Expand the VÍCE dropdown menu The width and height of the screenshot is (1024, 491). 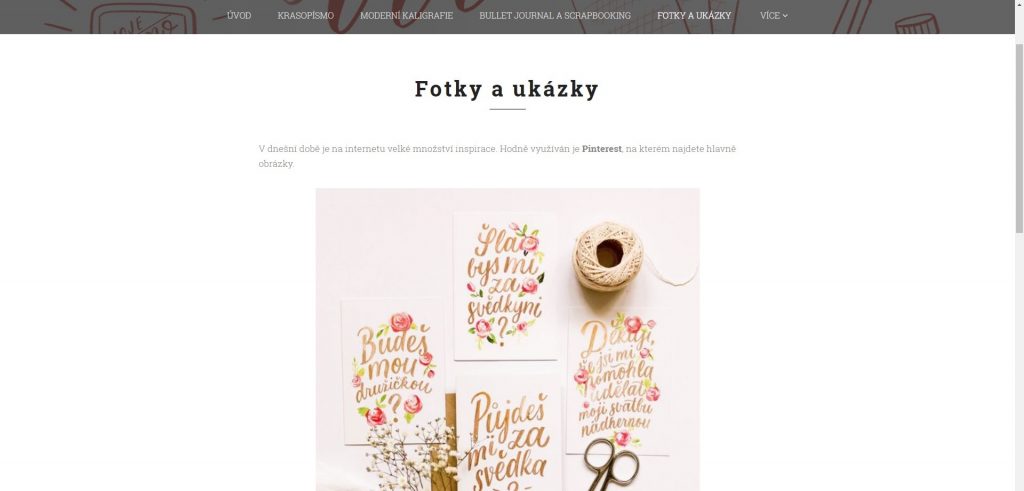click(773, 16)
